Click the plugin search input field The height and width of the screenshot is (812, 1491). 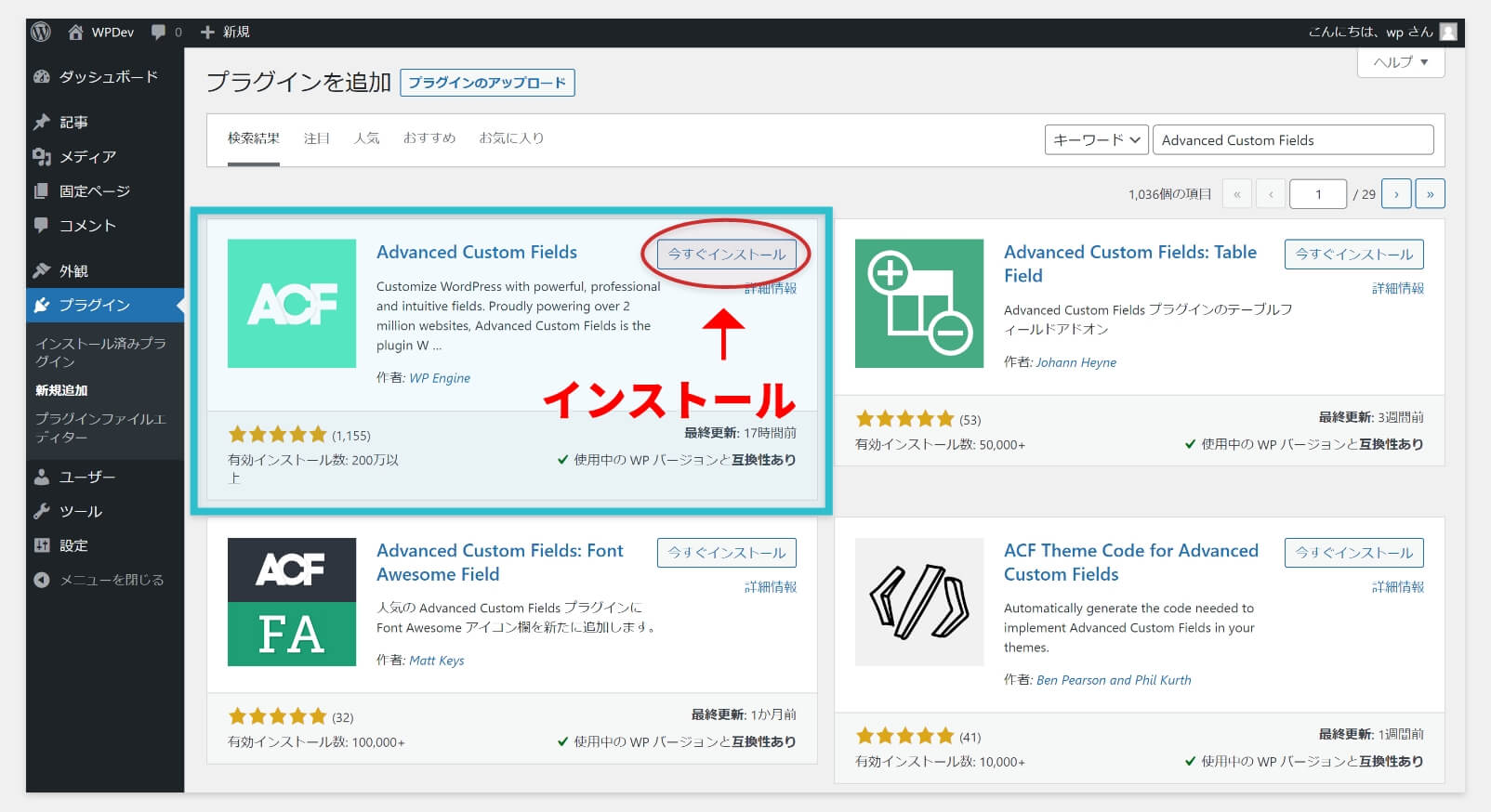(x=1293, y=140)
